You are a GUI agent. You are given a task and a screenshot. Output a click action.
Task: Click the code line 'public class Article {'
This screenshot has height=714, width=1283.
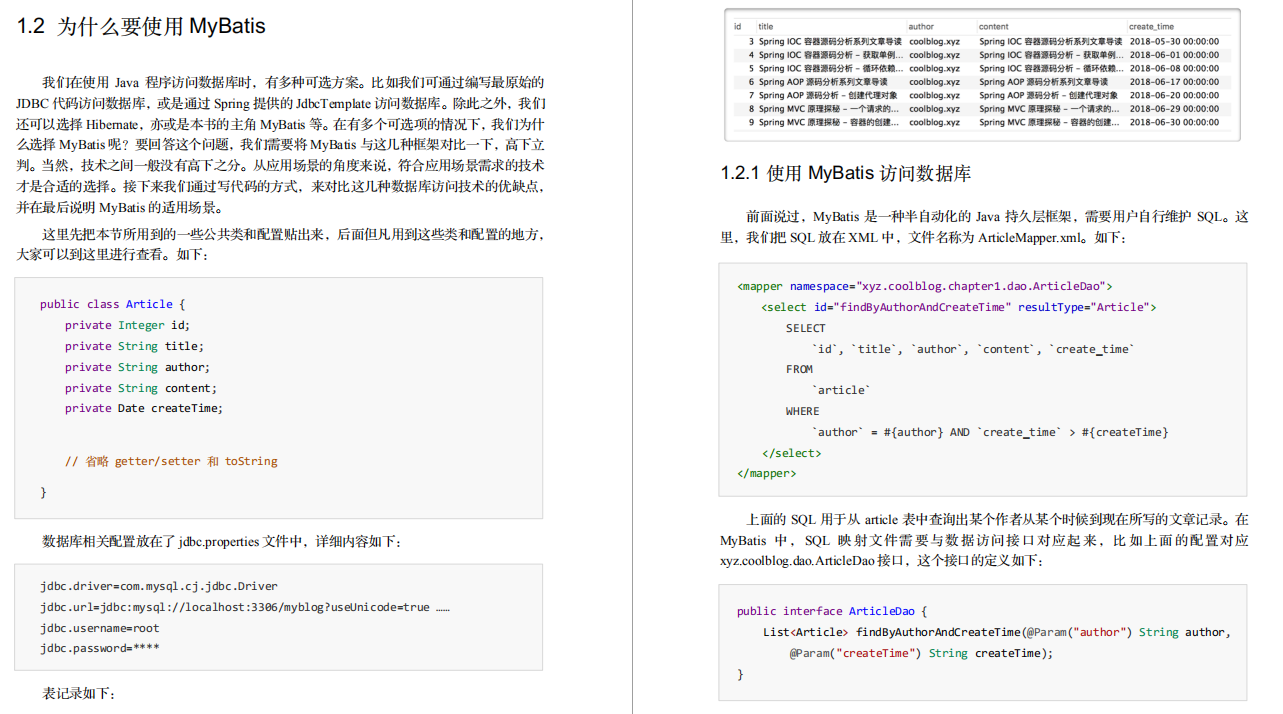click(113, 304)
